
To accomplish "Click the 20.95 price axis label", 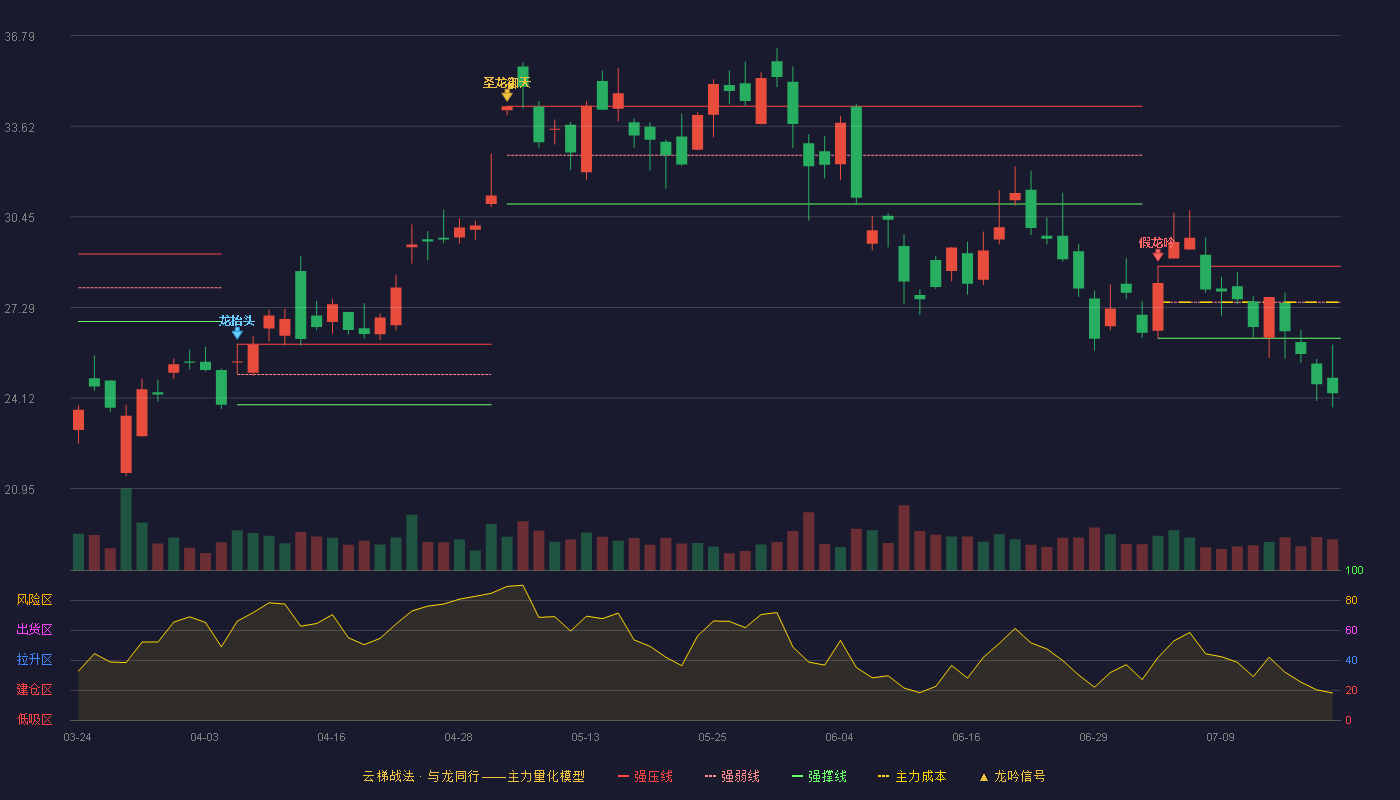I will pos(19,490).
